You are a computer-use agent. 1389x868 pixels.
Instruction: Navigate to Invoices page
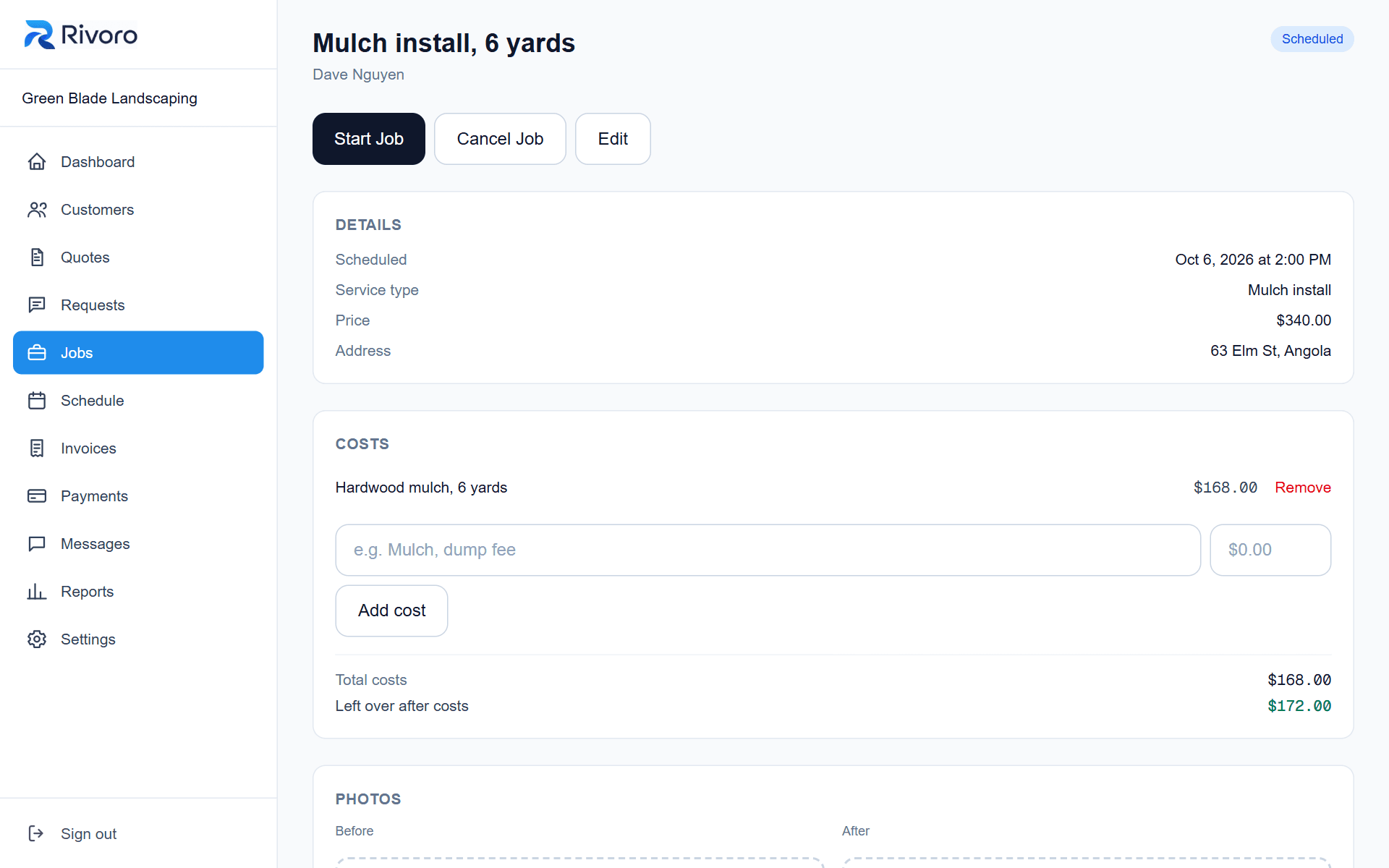pyautogui.click(x=138, y=448)
